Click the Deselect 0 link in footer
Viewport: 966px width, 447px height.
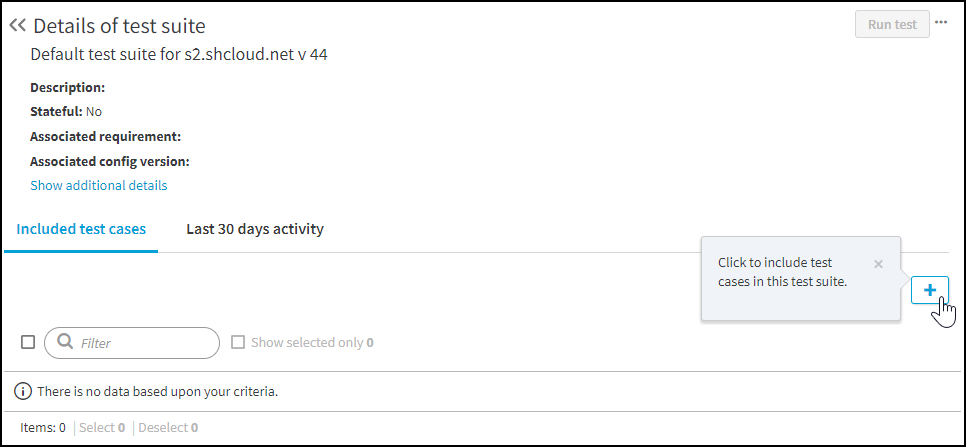[168, 427]
